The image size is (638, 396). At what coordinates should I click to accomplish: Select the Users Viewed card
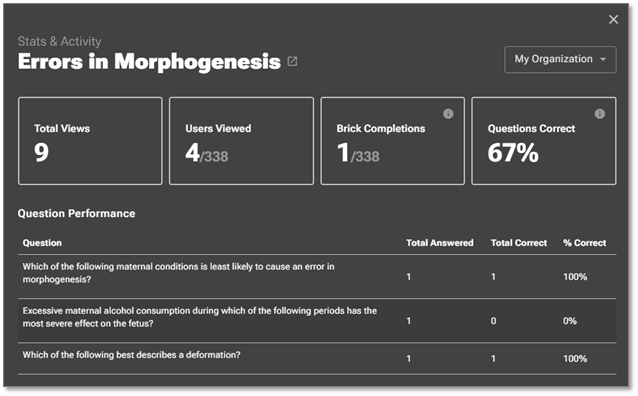(x=241, y=141)
